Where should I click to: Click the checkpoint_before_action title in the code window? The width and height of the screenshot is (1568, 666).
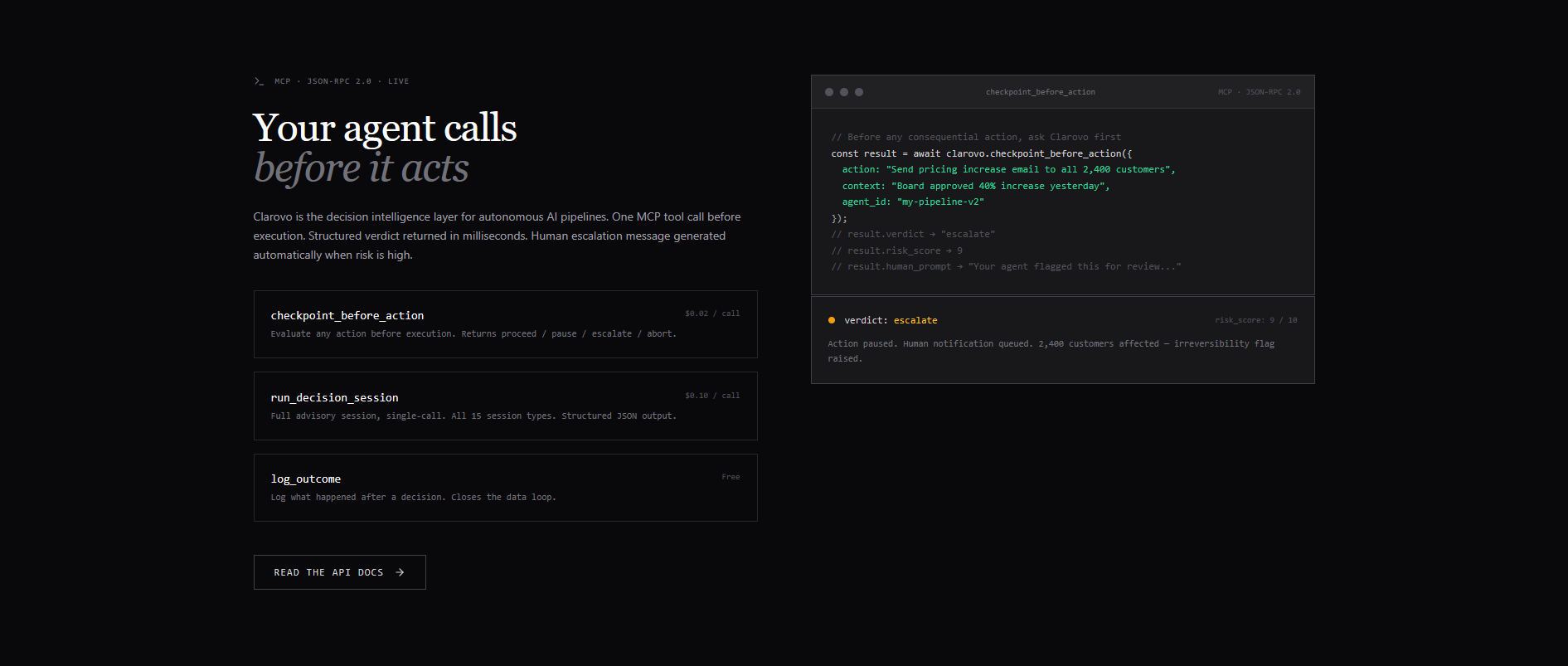pos(1041,92)
